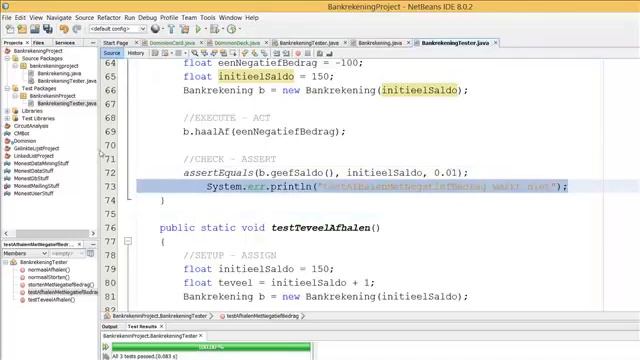Screen dimensions: 640x360
Task: Close the DominionDeck.java tab
Action: (267, 43)
